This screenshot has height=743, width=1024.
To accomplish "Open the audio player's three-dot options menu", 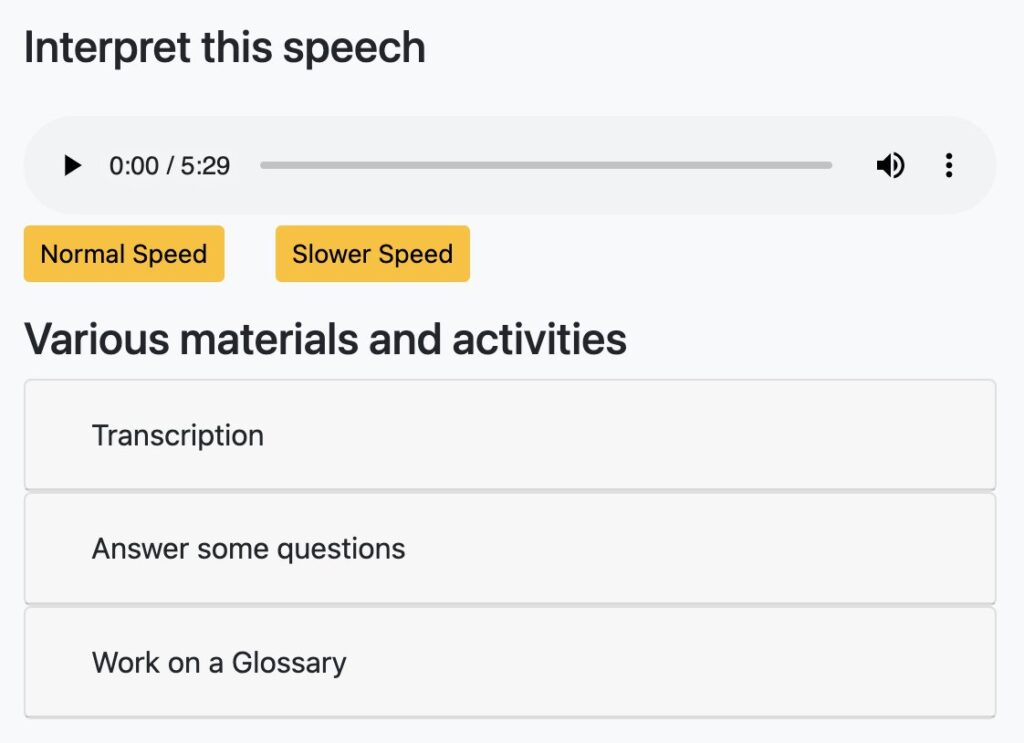I will [949, 166].
